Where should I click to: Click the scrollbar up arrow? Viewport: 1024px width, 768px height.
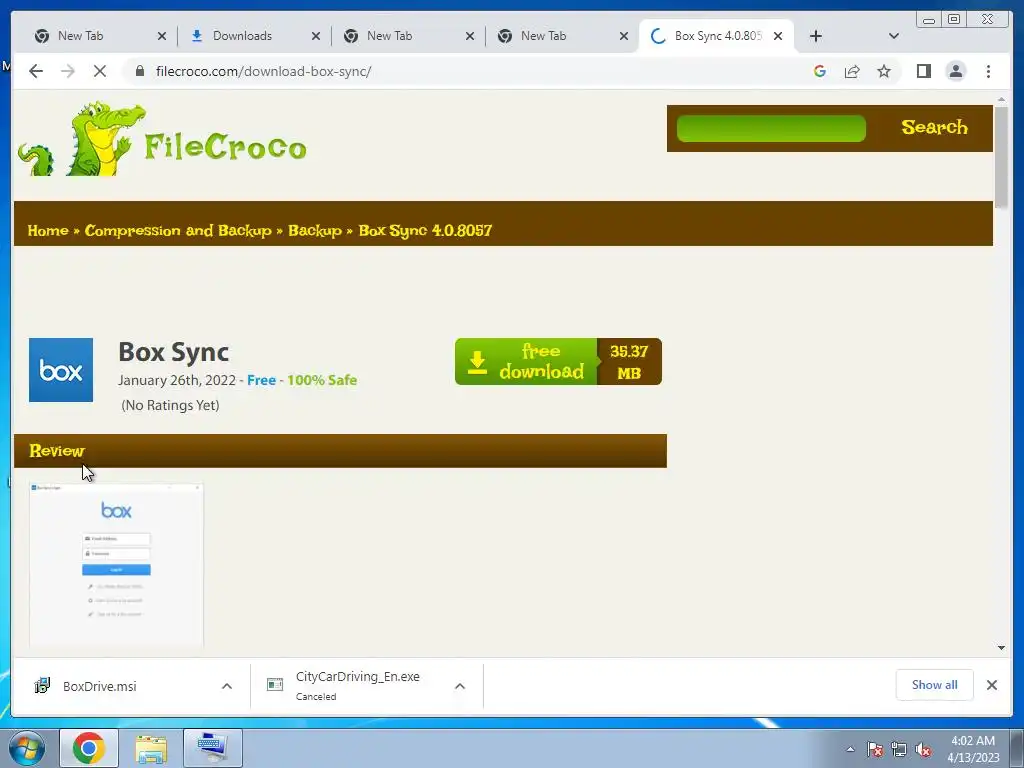pos(1001,99)
